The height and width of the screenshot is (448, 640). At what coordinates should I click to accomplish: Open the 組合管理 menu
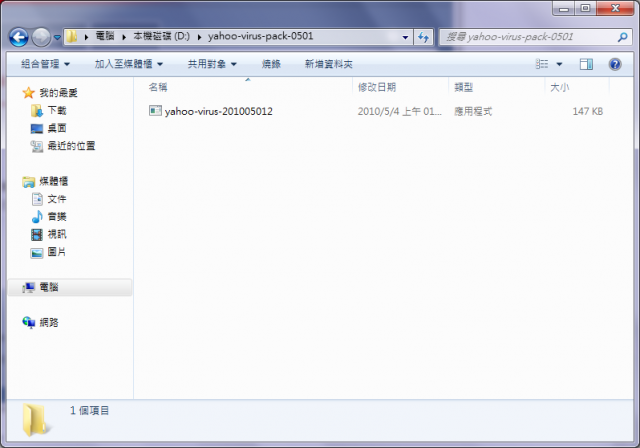tap(45, 64)
